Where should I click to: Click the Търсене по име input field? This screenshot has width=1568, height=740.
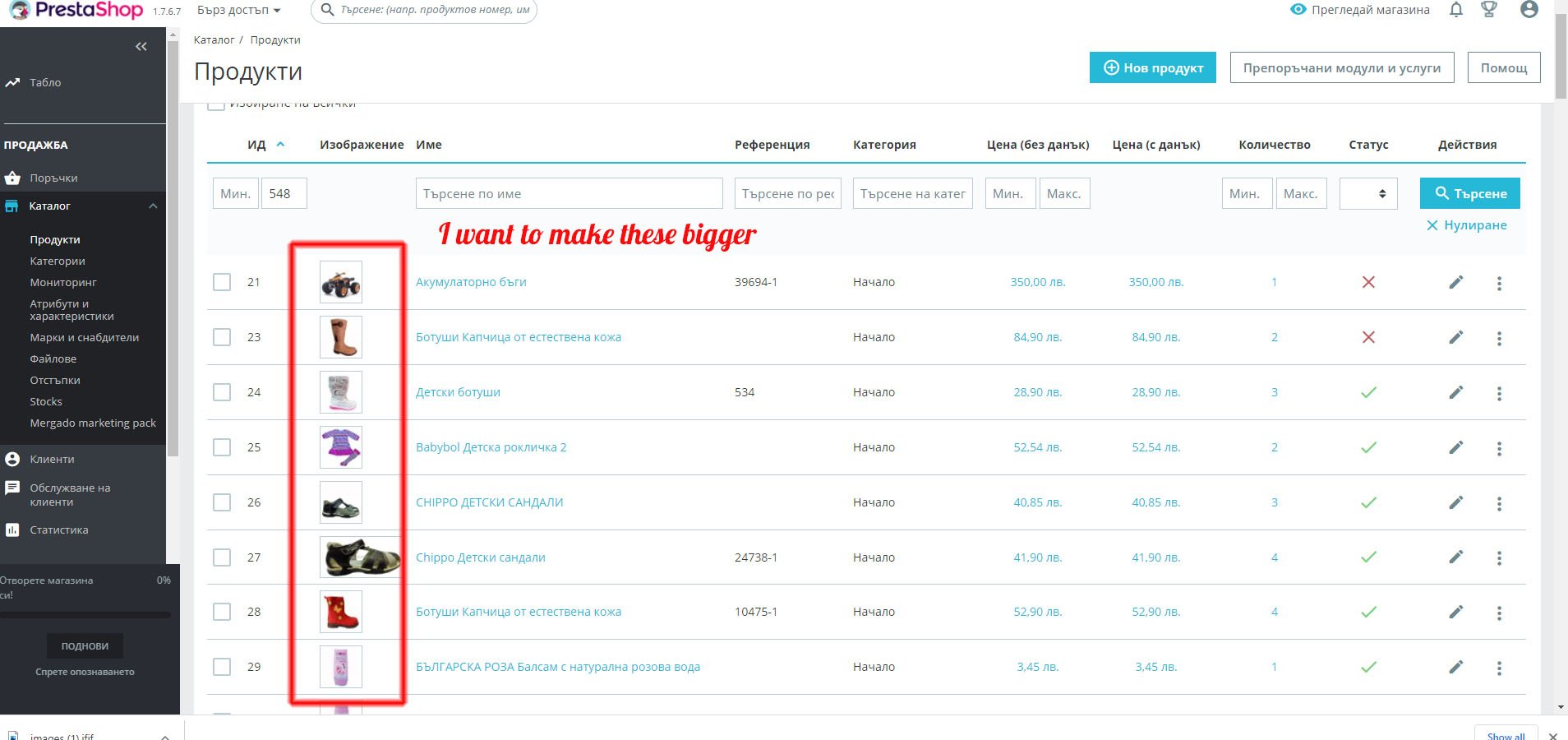[569, 193]
